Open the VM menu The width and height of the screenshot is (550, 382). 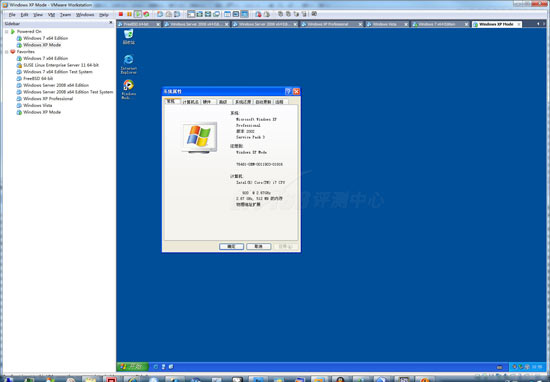[x=51, y=15]
